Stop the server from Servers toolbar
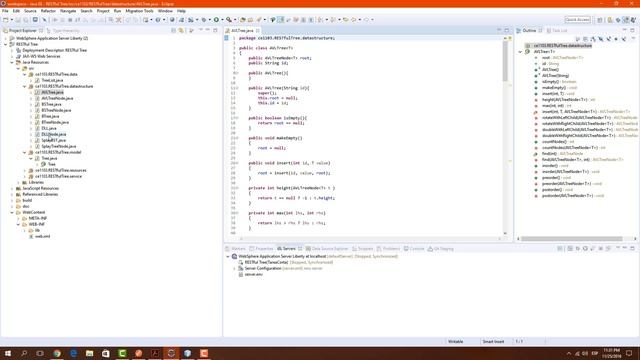 click(x=600, y=249)
